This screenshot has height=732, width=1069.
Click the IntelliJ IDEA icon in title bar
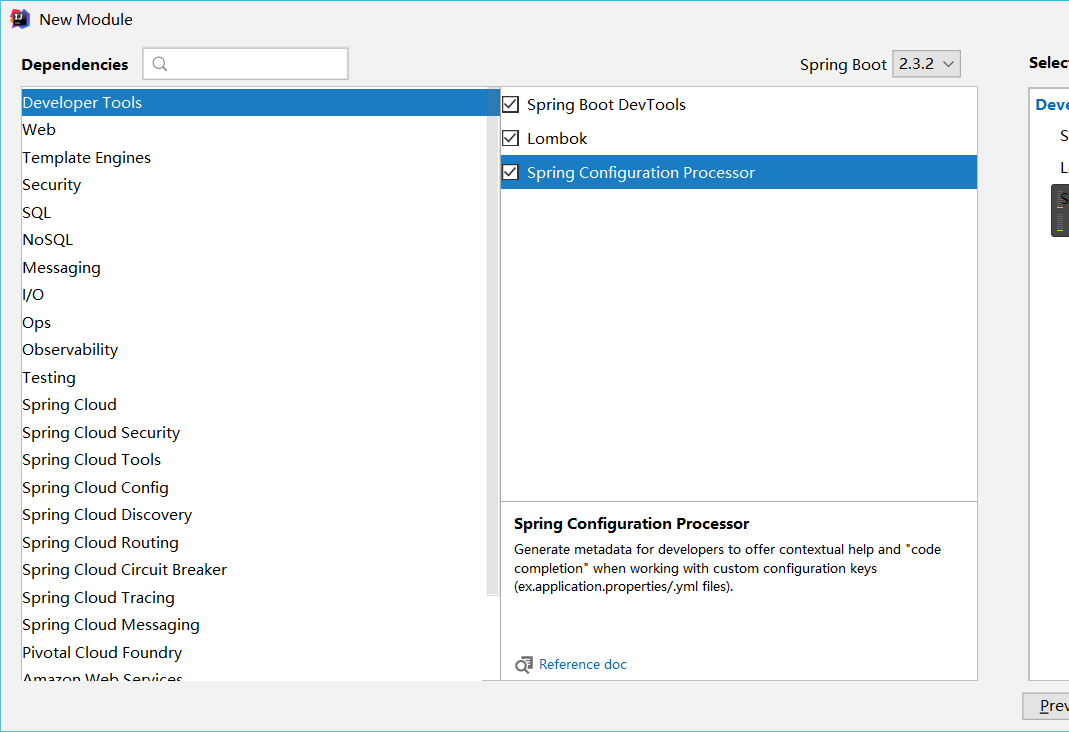[20, 19]
